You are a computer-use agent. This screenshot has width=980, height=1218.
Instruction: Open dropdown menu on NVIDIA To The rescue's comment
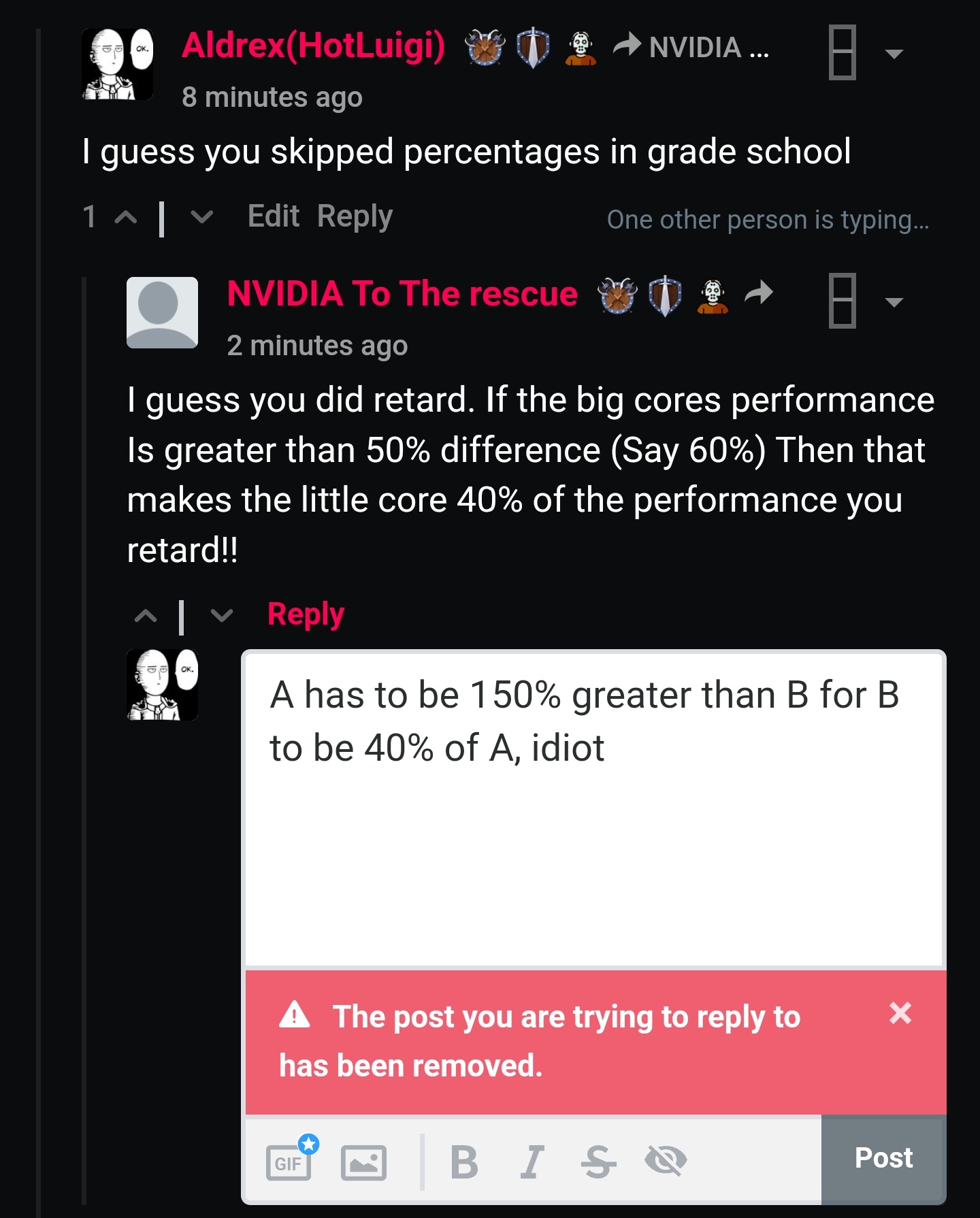(894, 301)
